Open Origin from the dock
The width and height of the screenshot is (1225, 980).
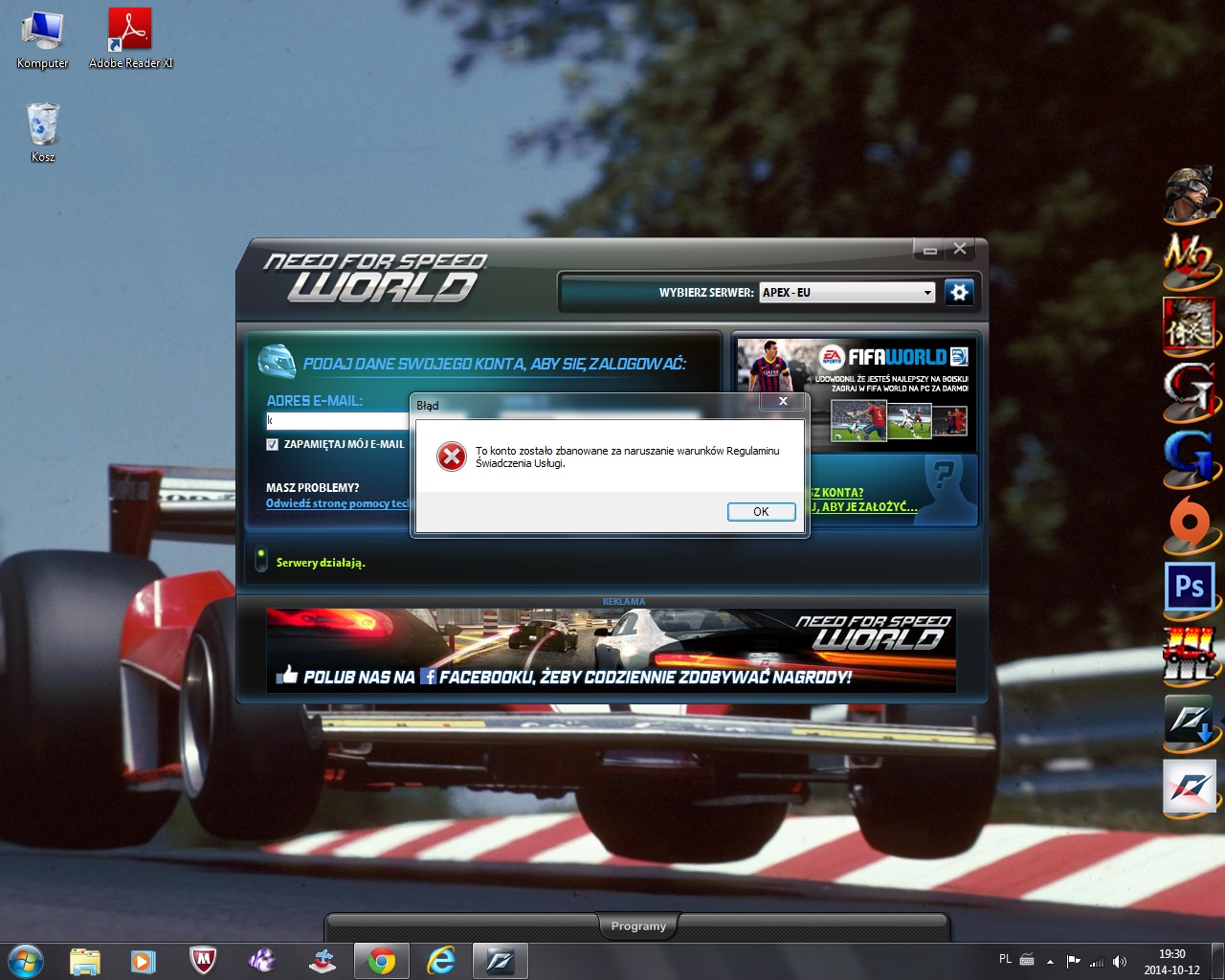coord(1190,523)
